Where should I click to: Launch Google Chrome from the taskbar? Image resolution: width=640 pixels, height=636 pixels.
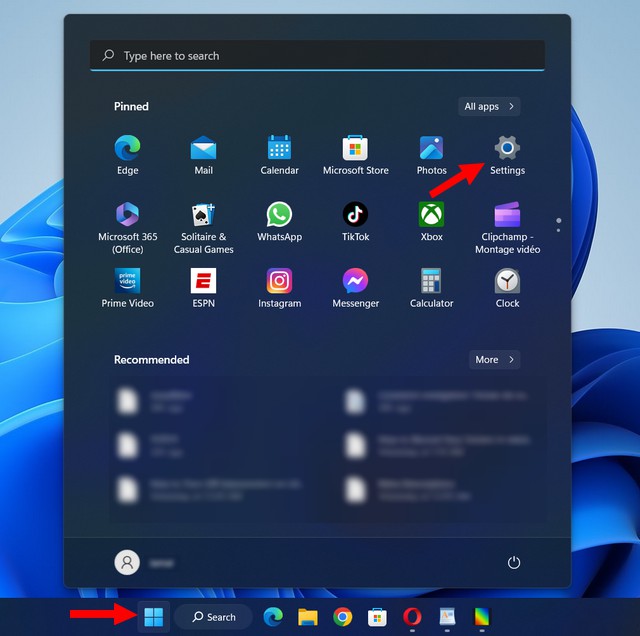tap(342, 617)
